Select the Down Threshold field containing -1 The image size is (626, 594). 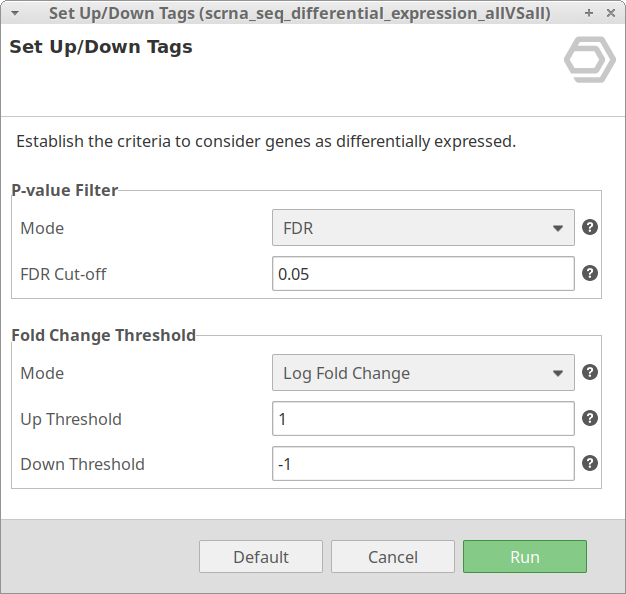pyautogui.click(x=423, y=464)
